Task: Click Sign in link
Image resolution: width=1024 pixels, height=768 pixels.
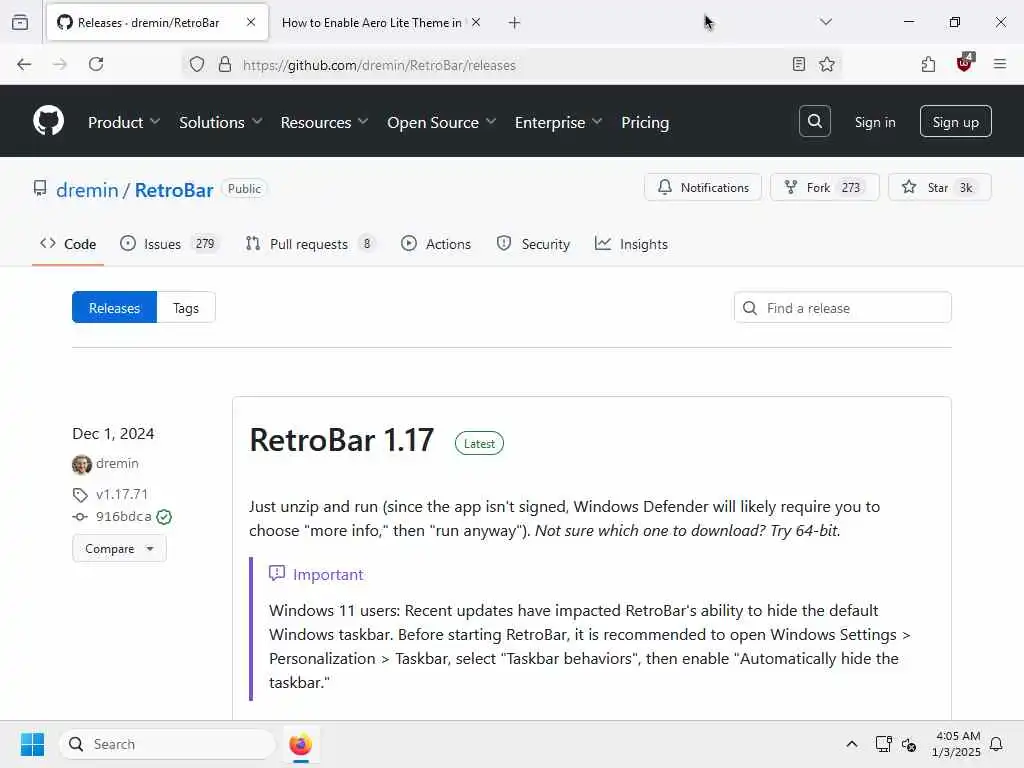Action: point(874,122)
